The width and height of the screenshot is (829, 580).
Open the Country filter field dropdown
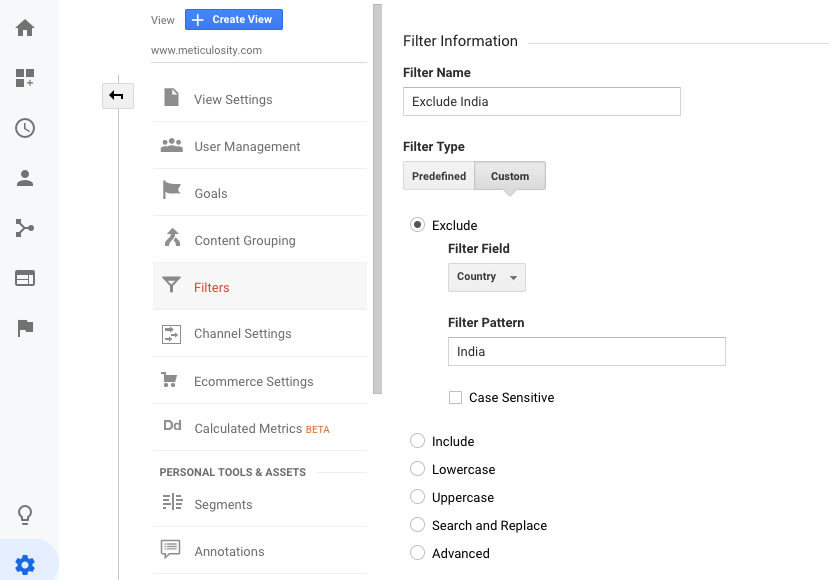[x=487, y=277]
